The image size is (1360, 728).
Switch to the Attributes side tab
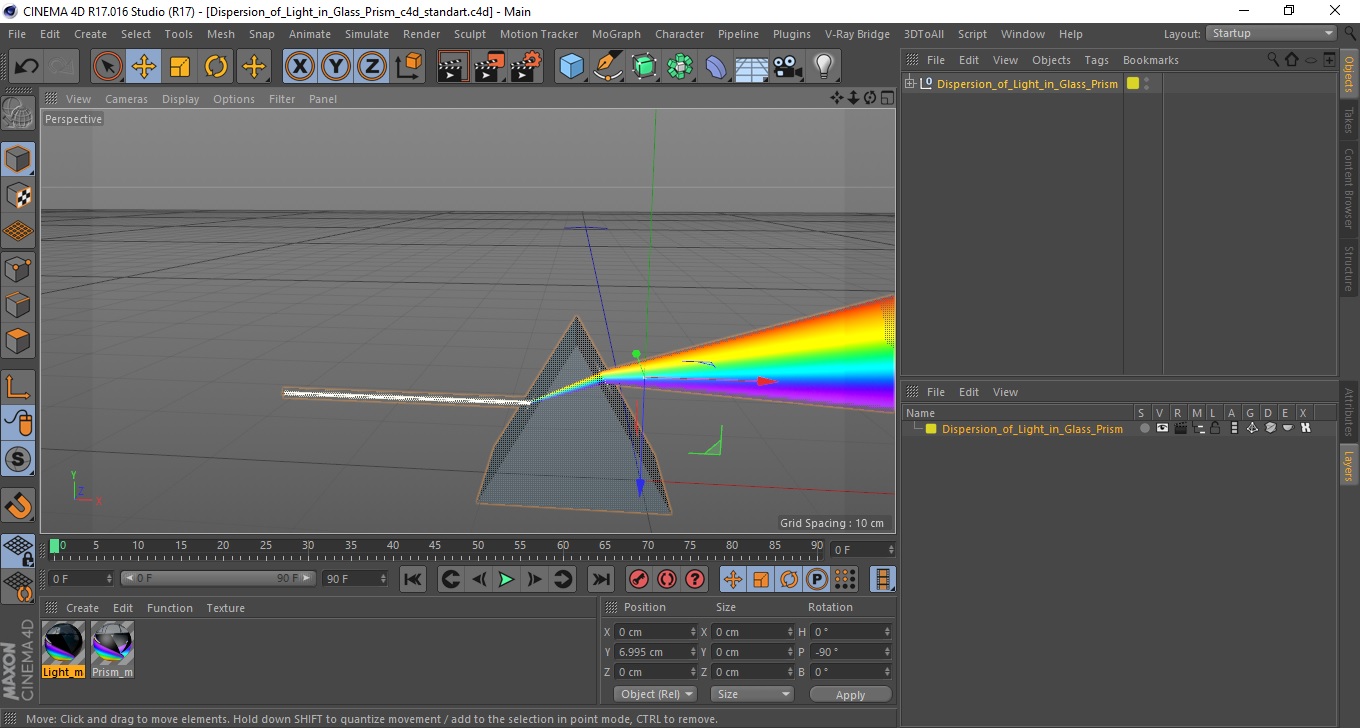pos(1349,414)
